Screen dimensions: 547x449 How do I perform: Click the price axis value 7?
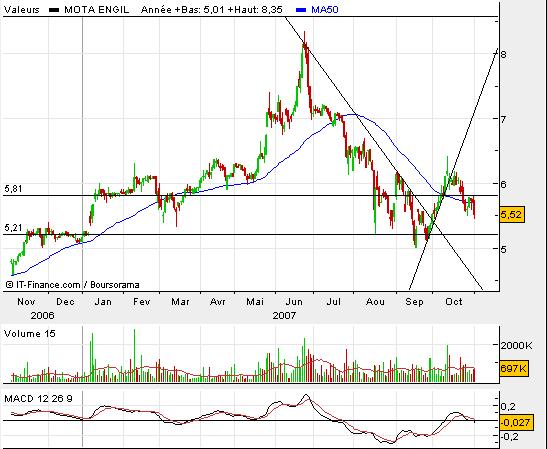pos(503,119)
